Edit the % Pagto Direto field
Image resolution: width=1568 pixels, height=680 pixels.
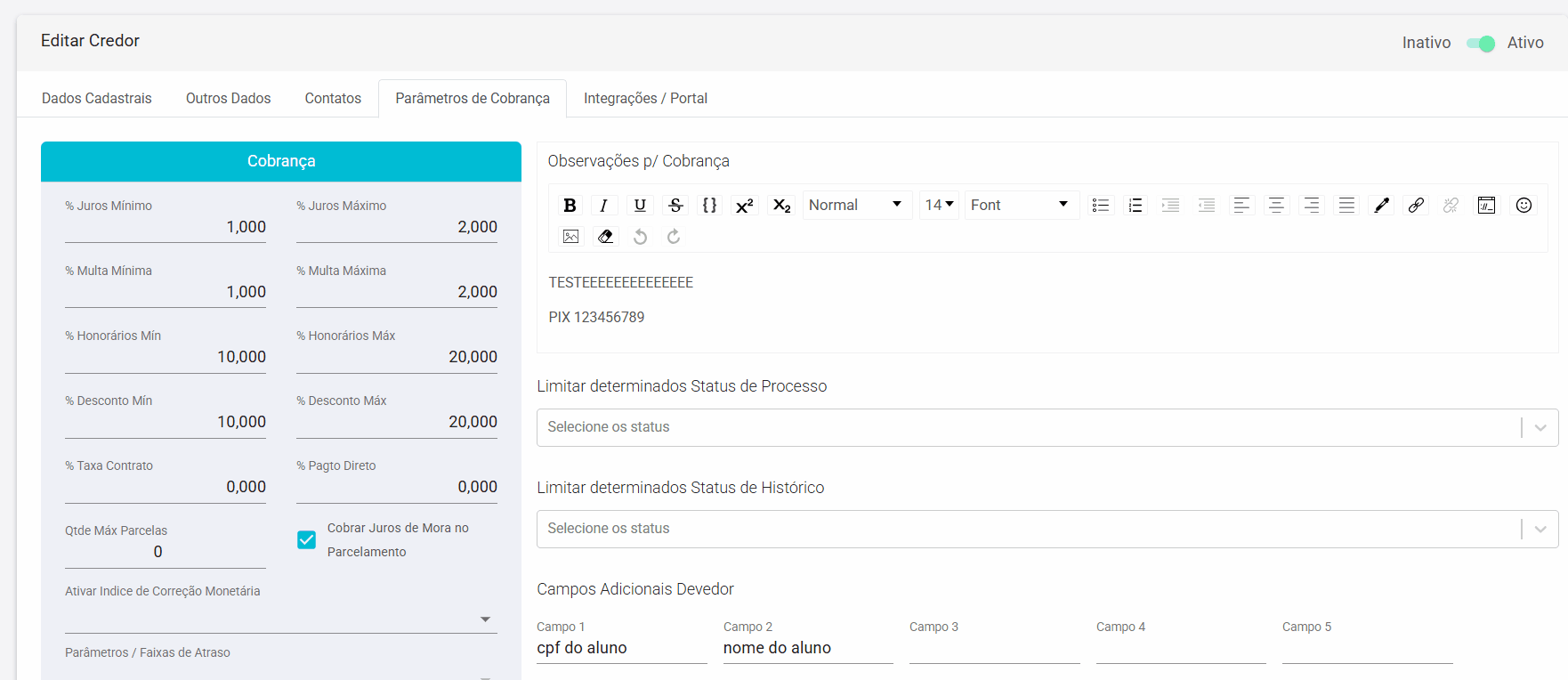point(397,488)
